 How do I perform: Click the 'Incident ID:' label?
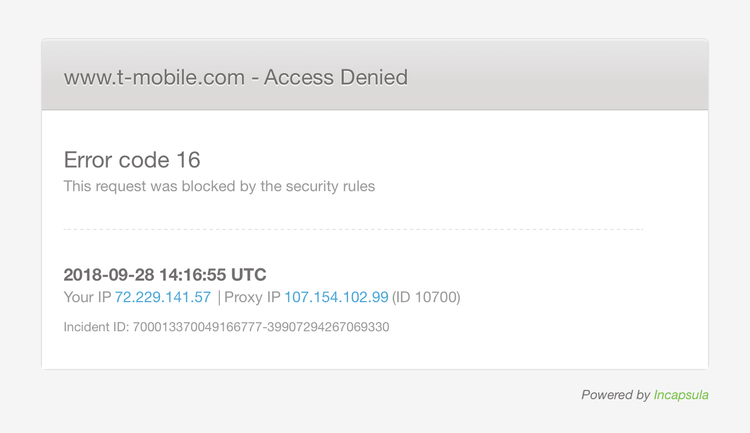pos(96,327)
